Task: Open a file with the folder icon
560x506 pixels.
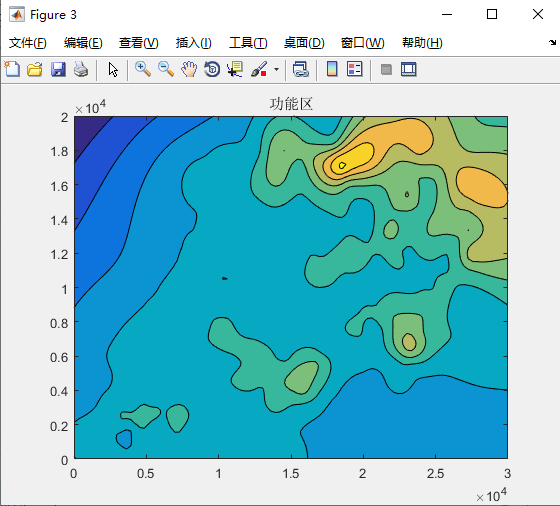Action: tap(35, 69)
